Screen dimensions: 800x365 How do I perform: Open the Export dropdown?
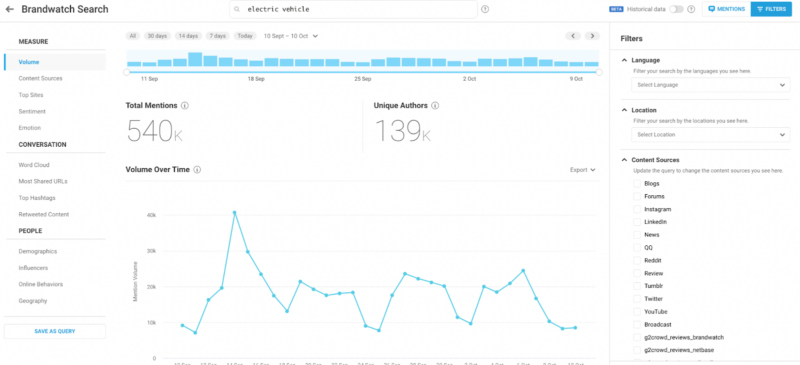(583, 169)
